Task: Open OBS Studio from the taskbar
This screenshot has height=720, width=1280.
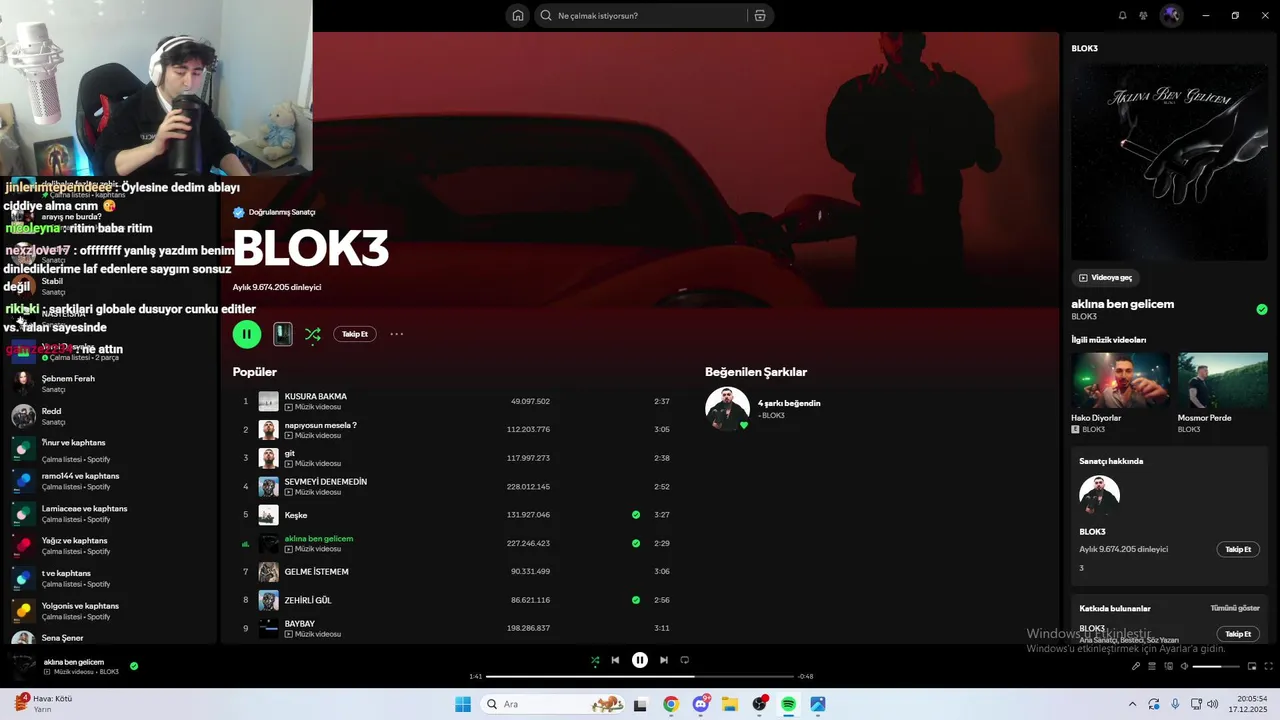Action: 759,704
